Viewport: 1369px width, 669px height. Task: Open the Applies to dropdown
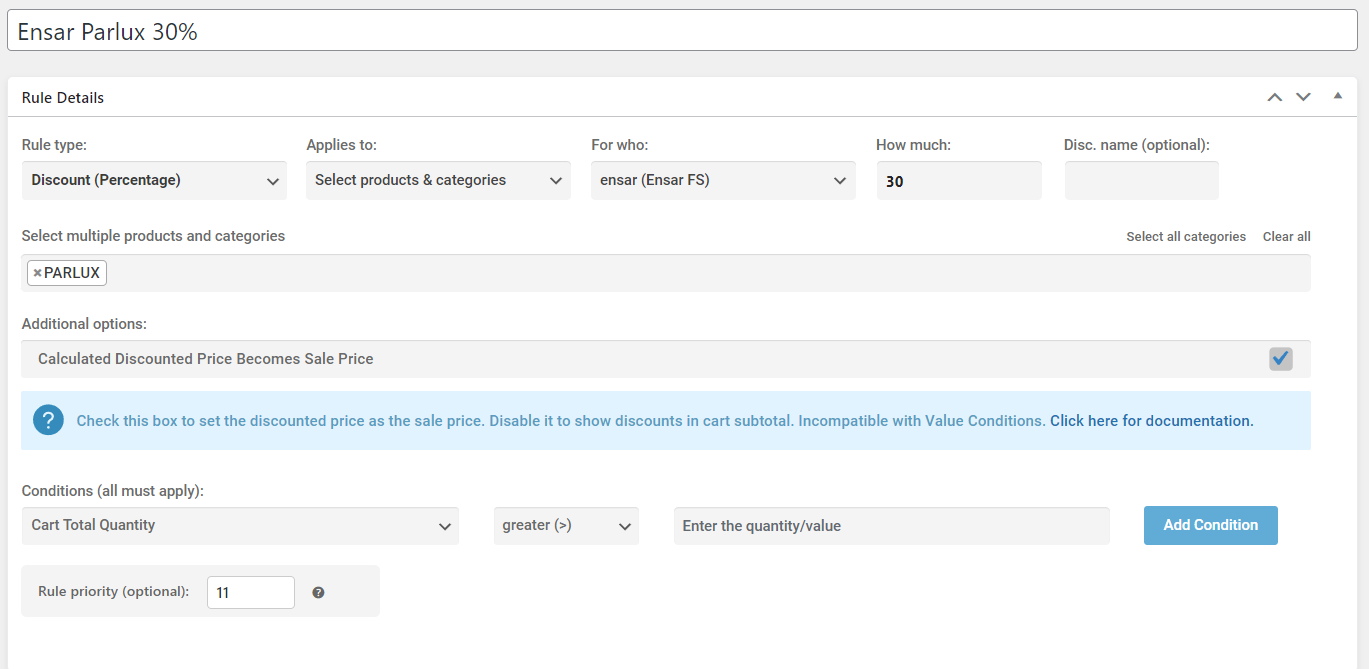click(x=438, y=181)
